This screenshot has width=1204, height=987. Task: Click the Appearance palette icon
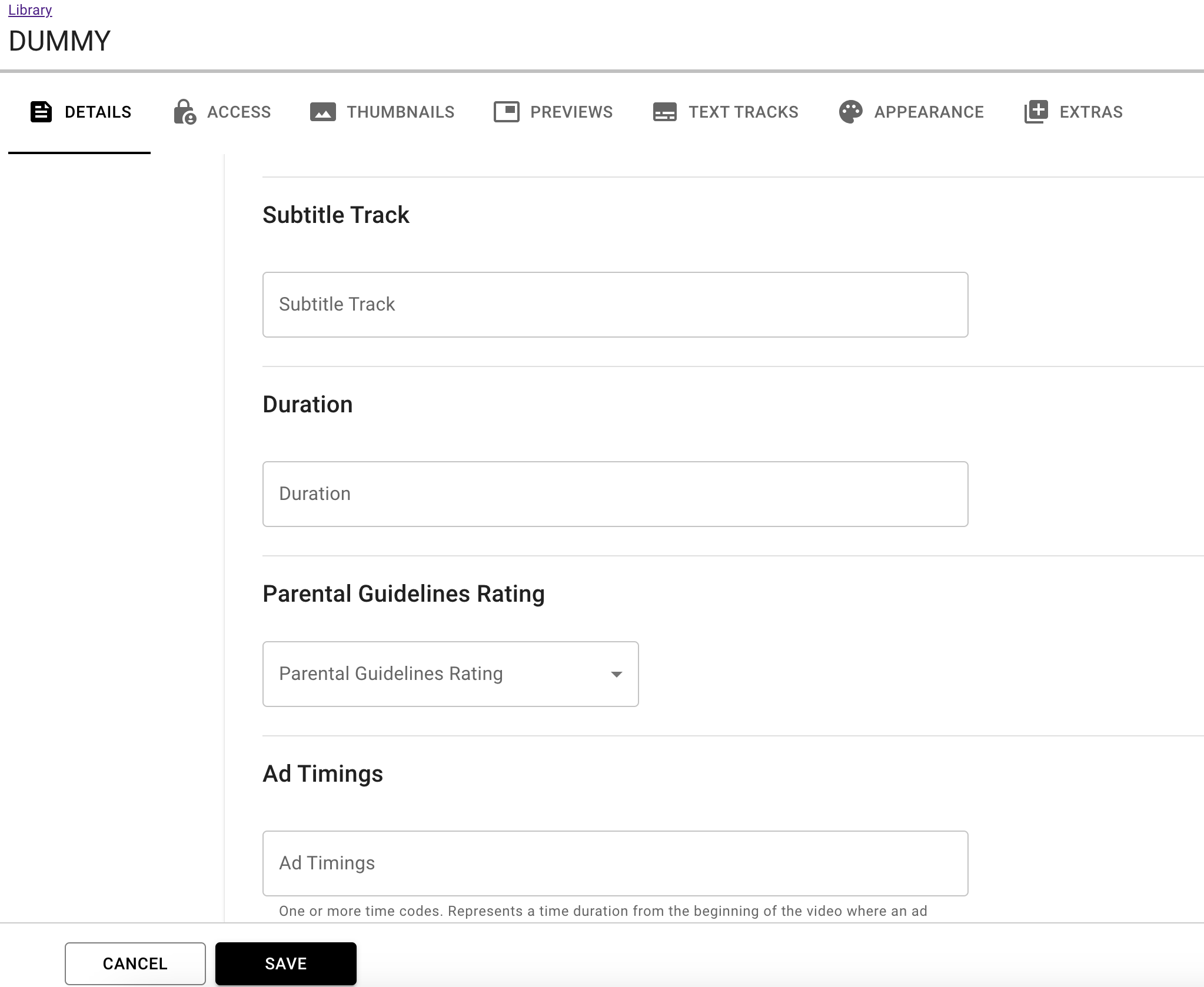851,112
